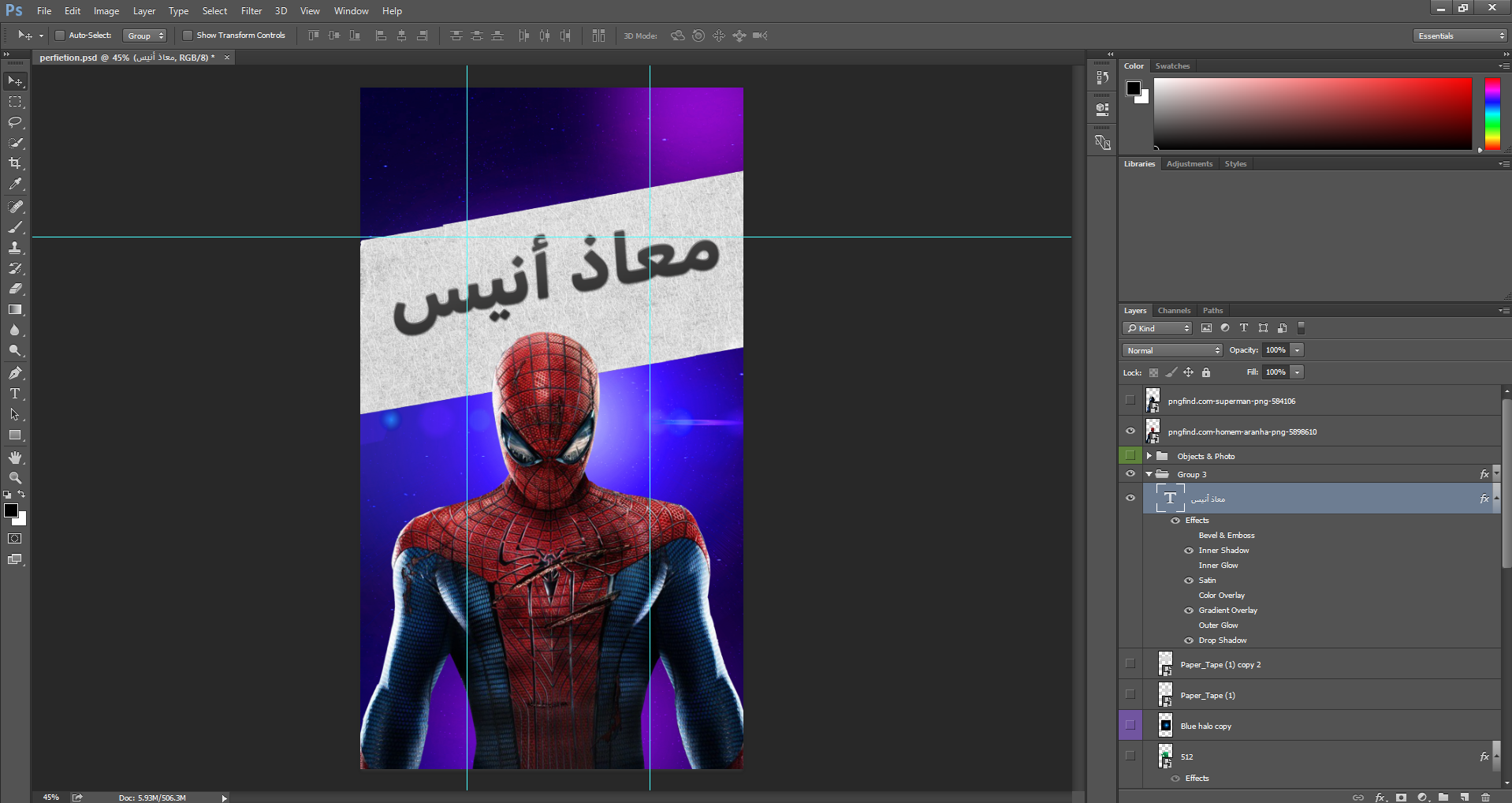This screenshot has height=803, width=1512.
Task: Select the Crop tool
Action: click(x=15, y=163)
